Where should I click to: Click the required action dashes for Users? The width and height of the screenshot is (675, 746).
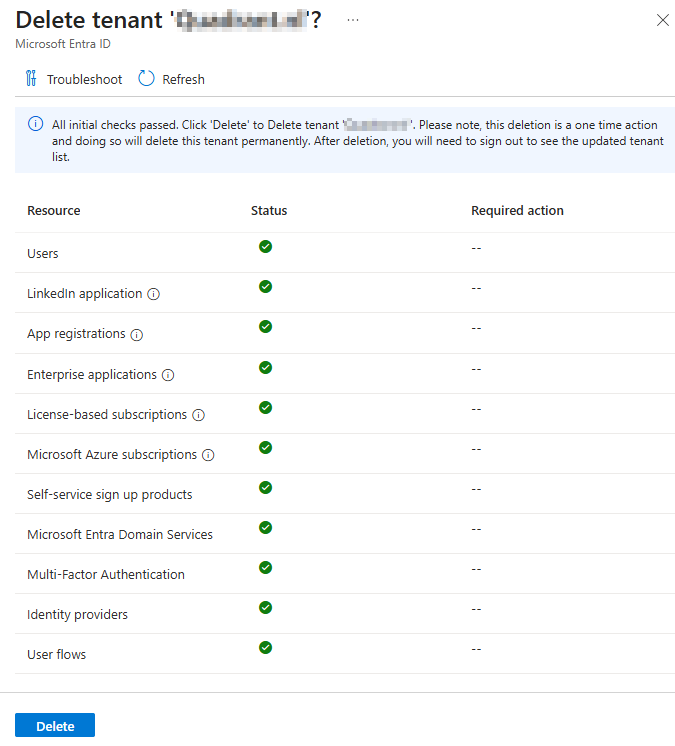476,248
